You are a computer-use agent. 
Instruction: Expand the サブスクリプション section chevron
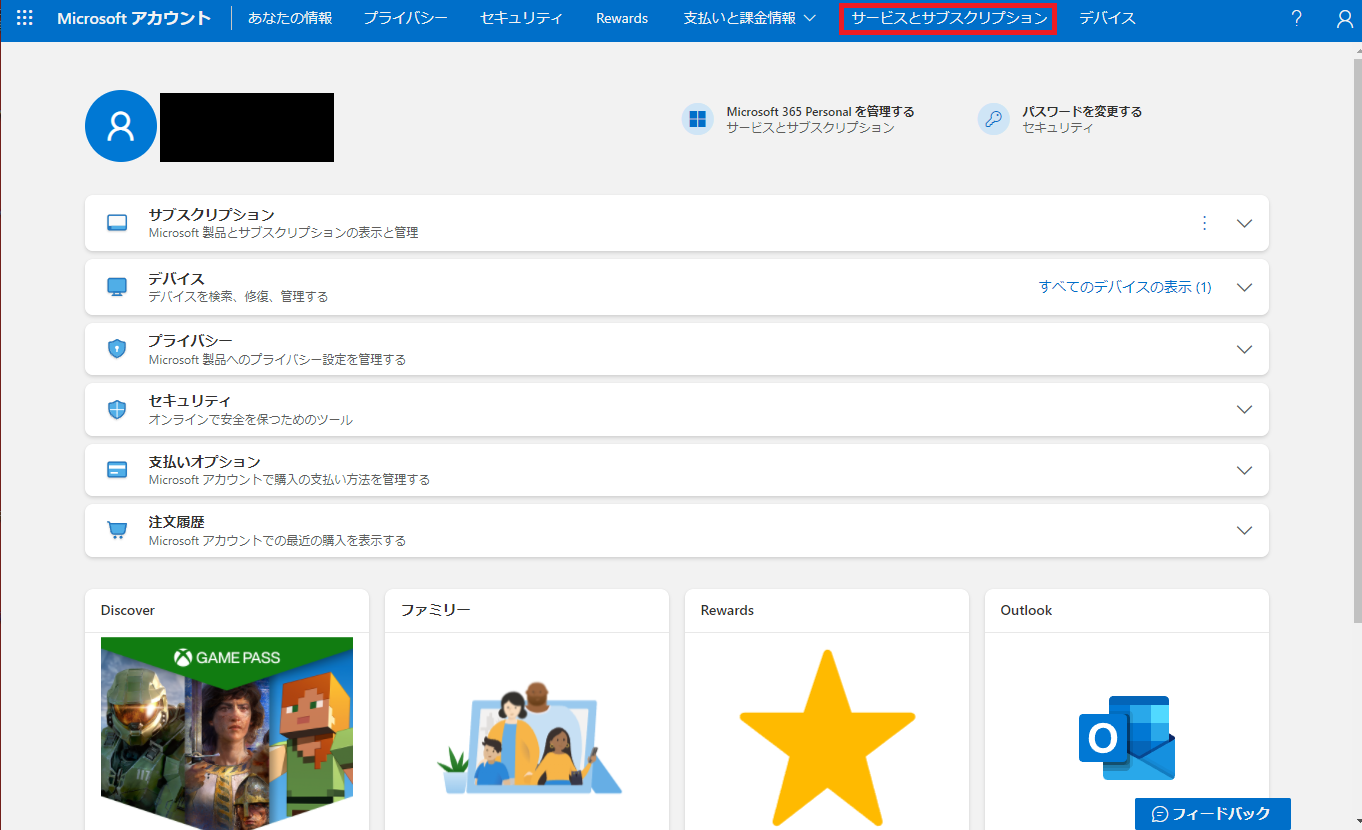click(x=1244, y=223)
